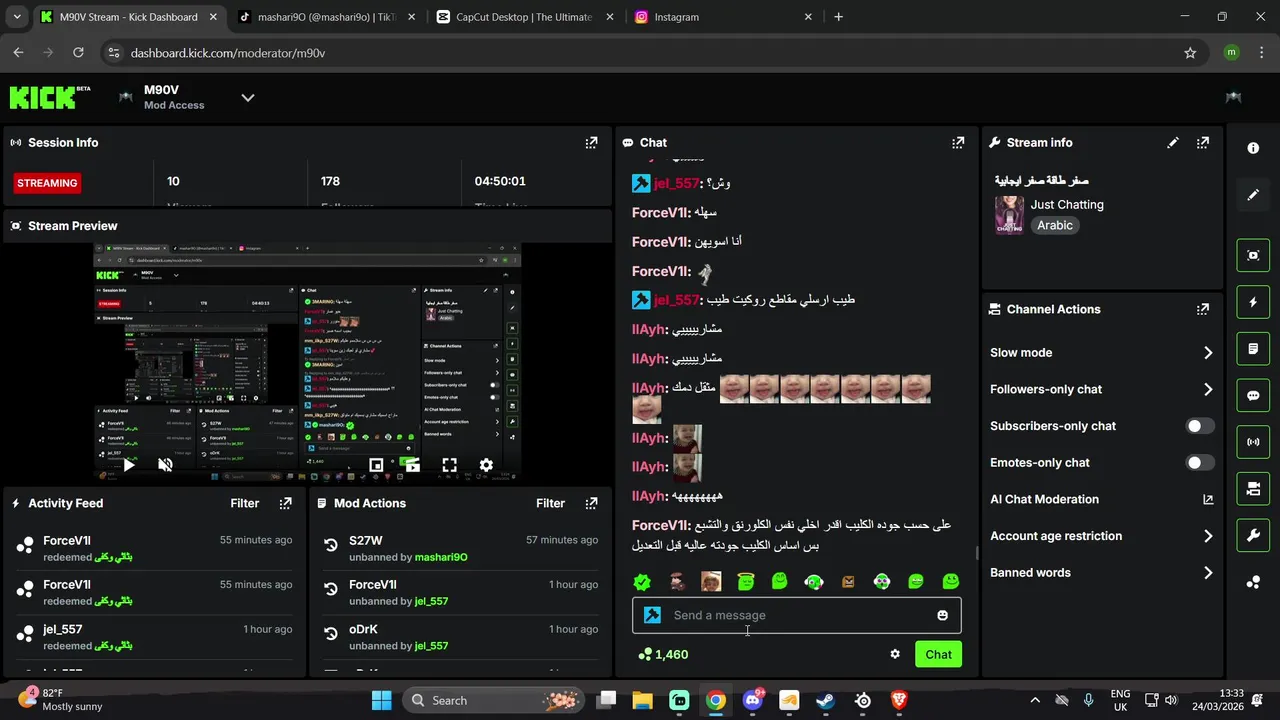Click the points dots icon in sidebar

(x=1253, y=582)
